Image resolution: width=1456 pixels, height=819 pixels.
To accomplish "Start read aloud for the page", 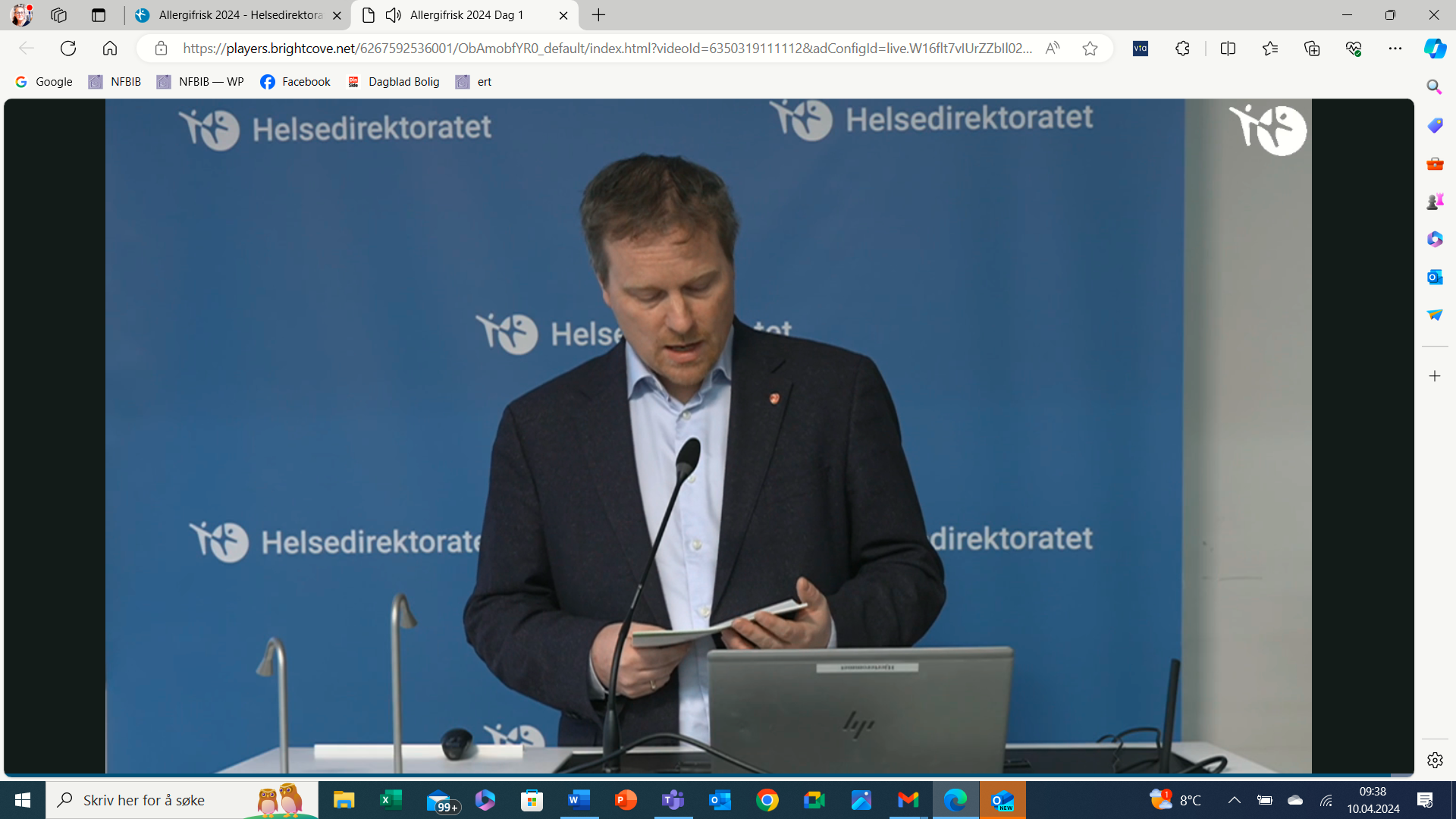I will 1053,48.
